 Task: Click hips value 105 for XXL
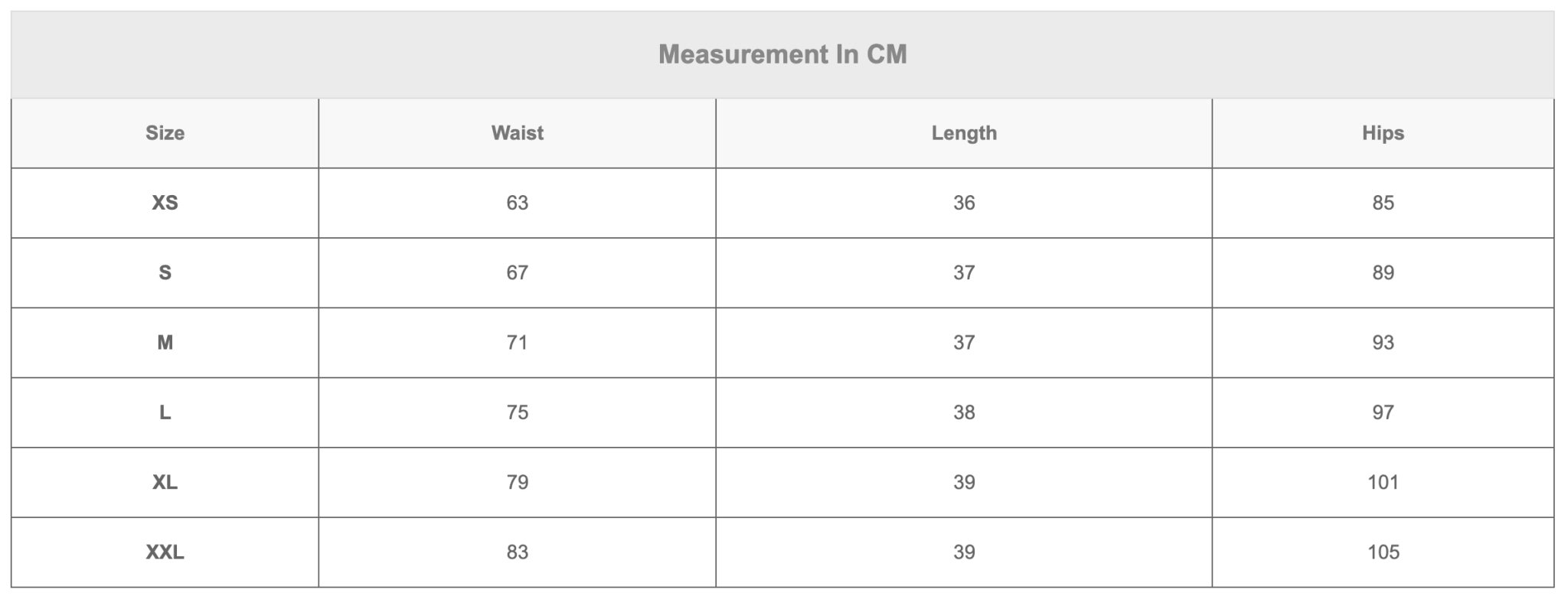[1383, 552]
